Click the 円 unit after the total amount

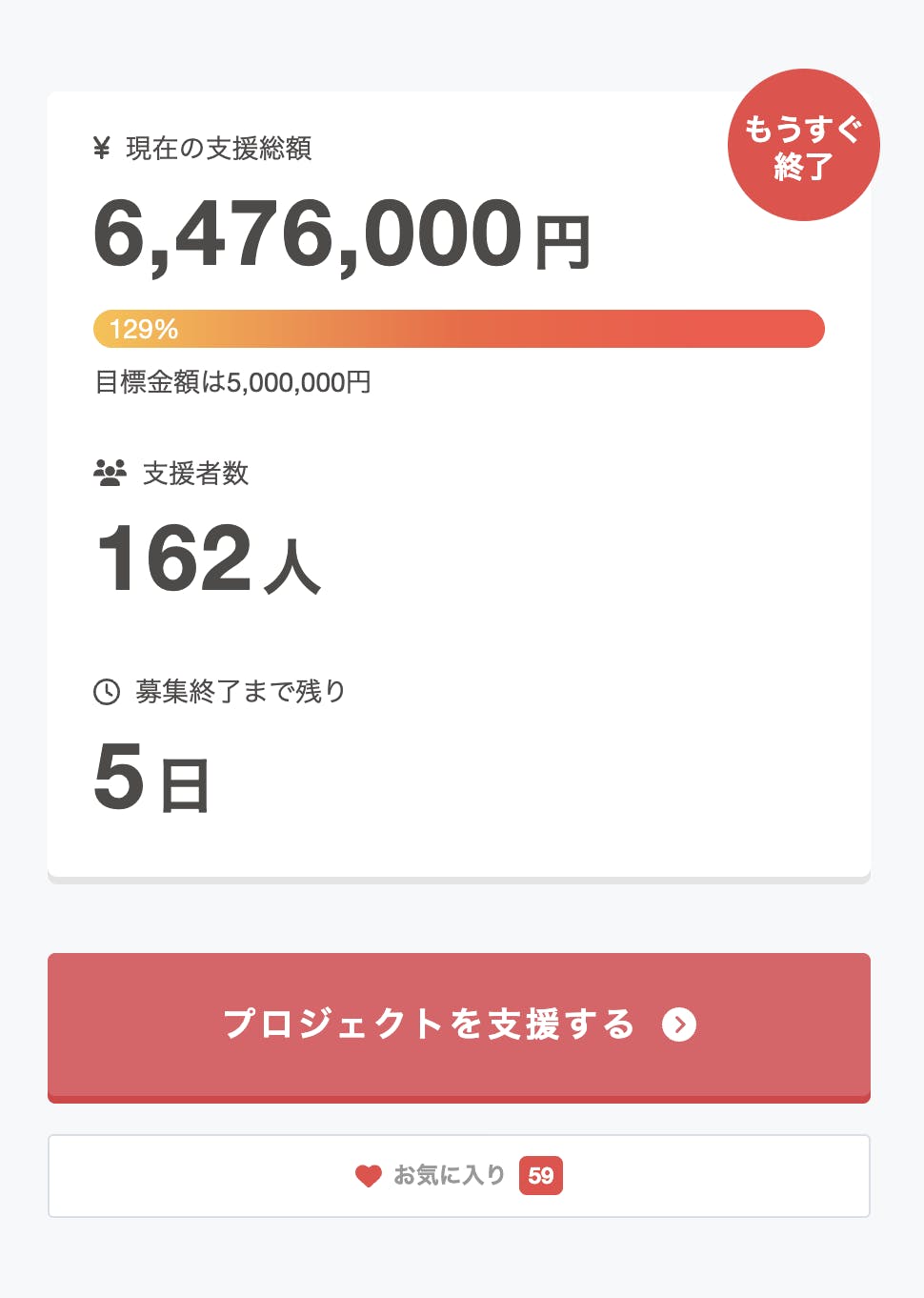(562, 244)
